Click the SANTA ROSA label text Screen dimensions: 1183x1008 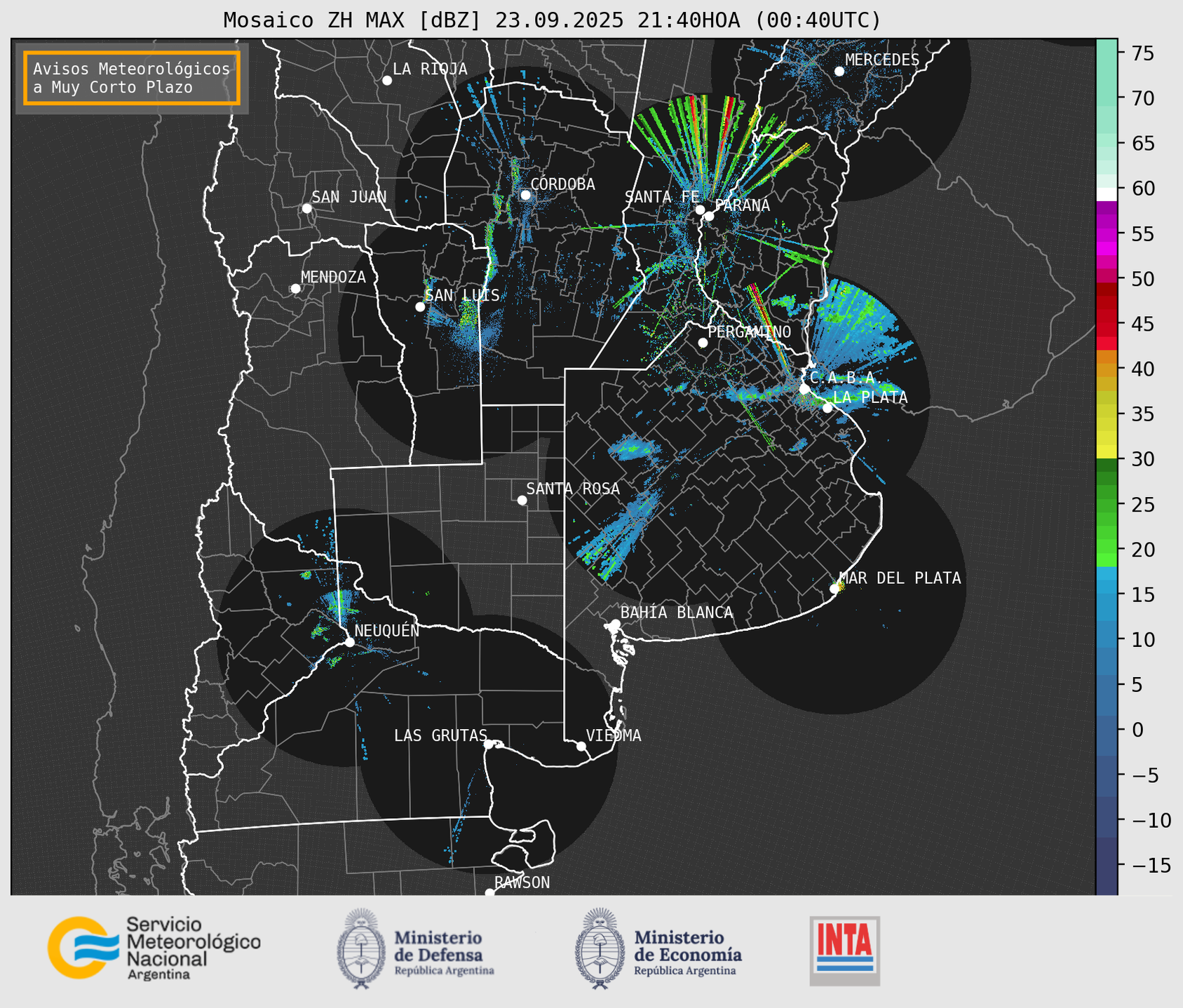[573, 489]
